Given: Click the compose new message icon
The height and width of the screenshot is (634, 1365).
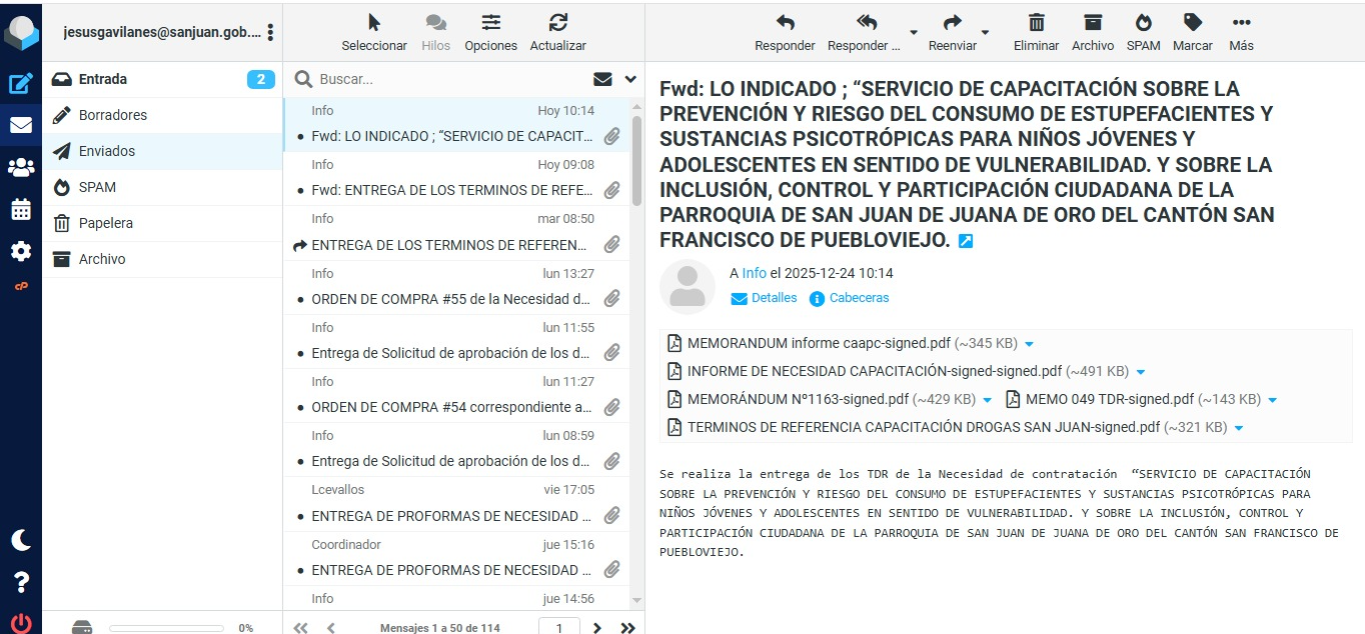Looking at the screenshot, I should (x=21, y=84).
